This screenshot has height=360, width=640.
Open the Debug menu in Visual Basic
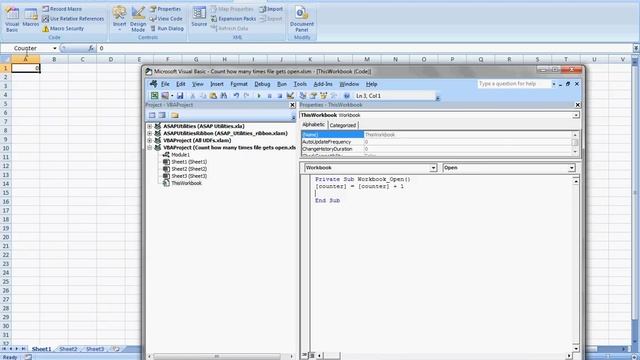(x=262, y=84)
